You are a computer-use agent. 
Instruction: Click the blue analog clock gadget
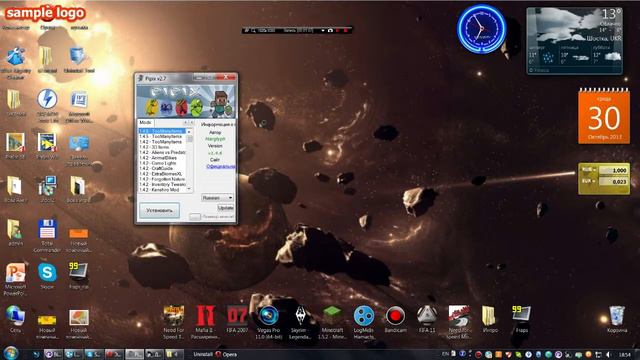click(482, 29)
